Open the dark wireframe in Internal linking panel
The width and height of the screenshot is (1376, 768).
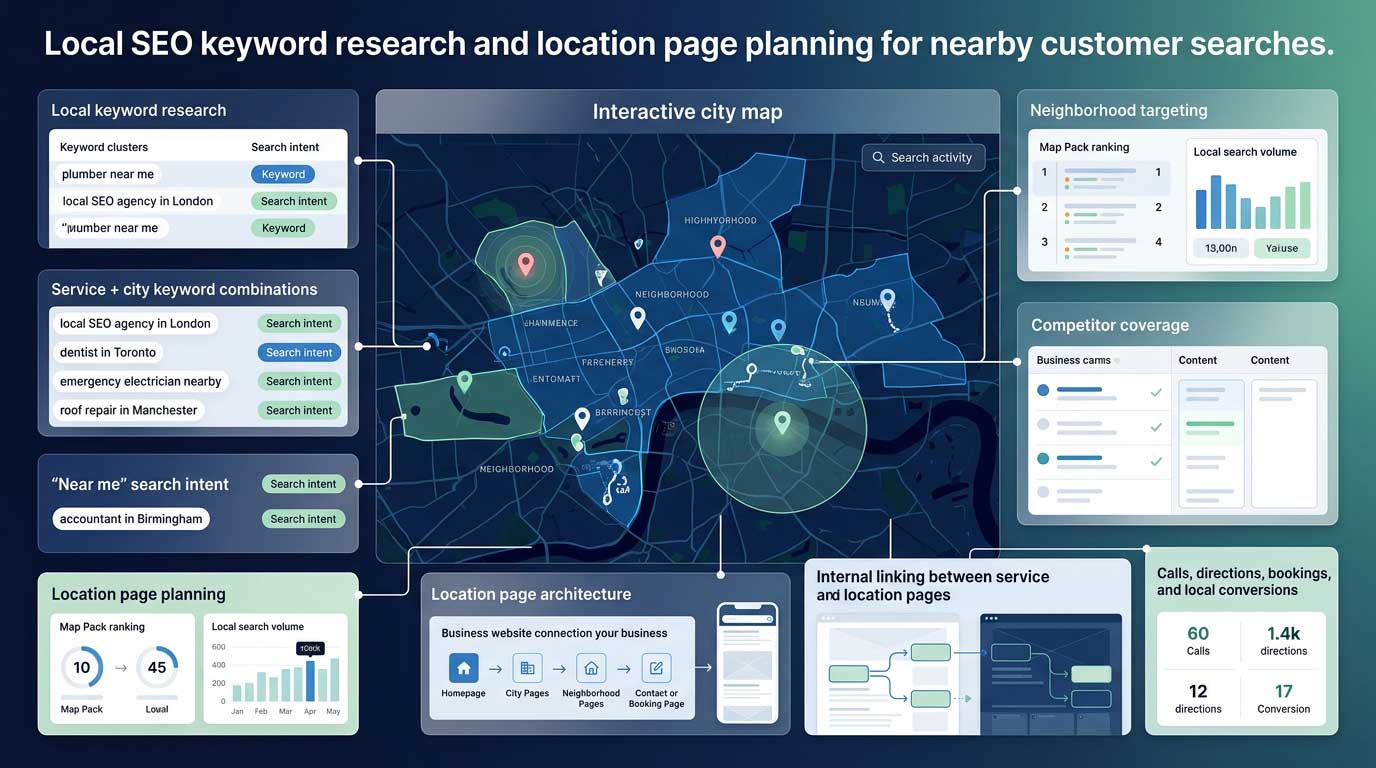[1051, 674]
